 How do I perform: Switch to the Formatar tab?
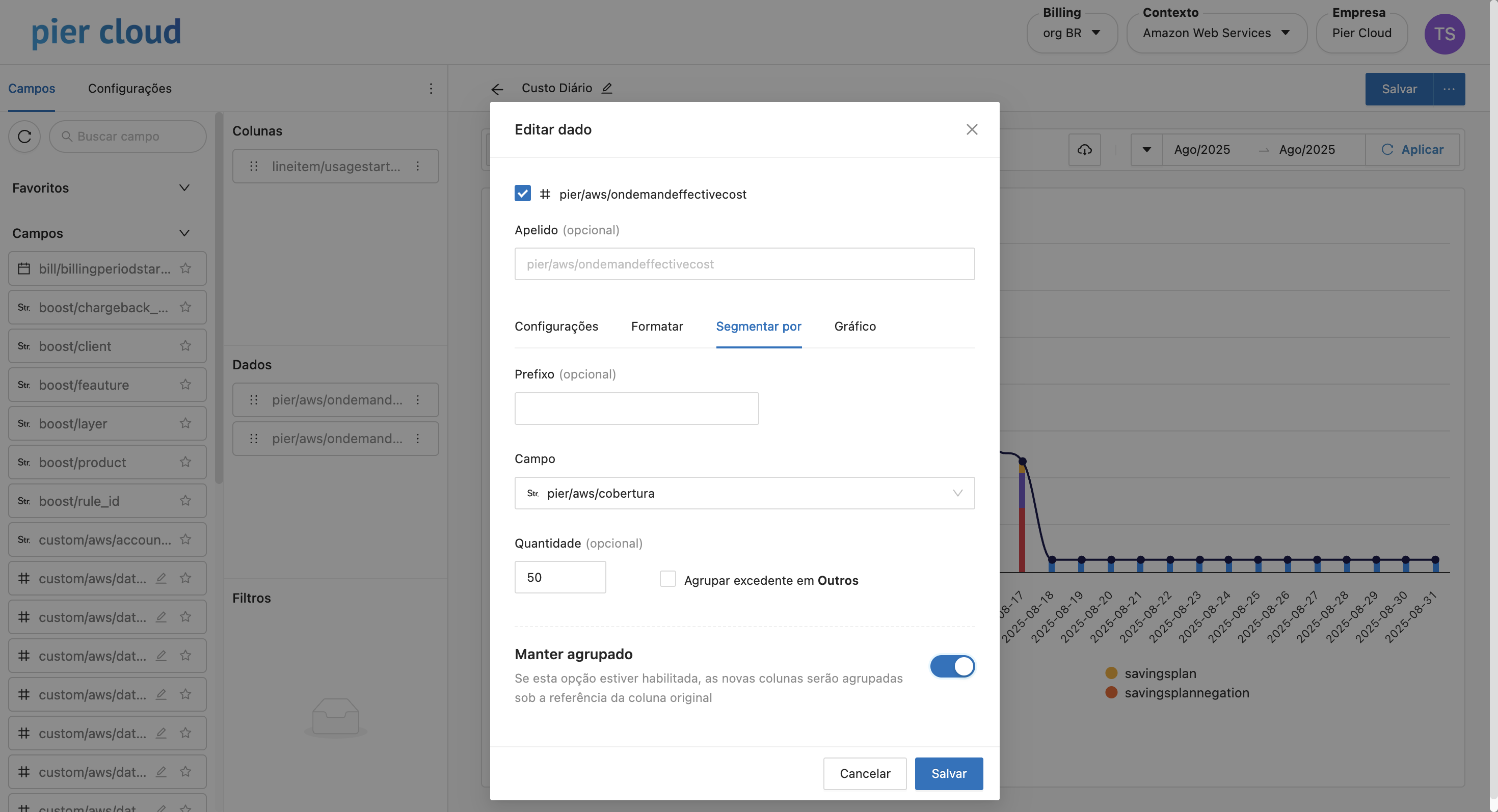tap(657, 326)
